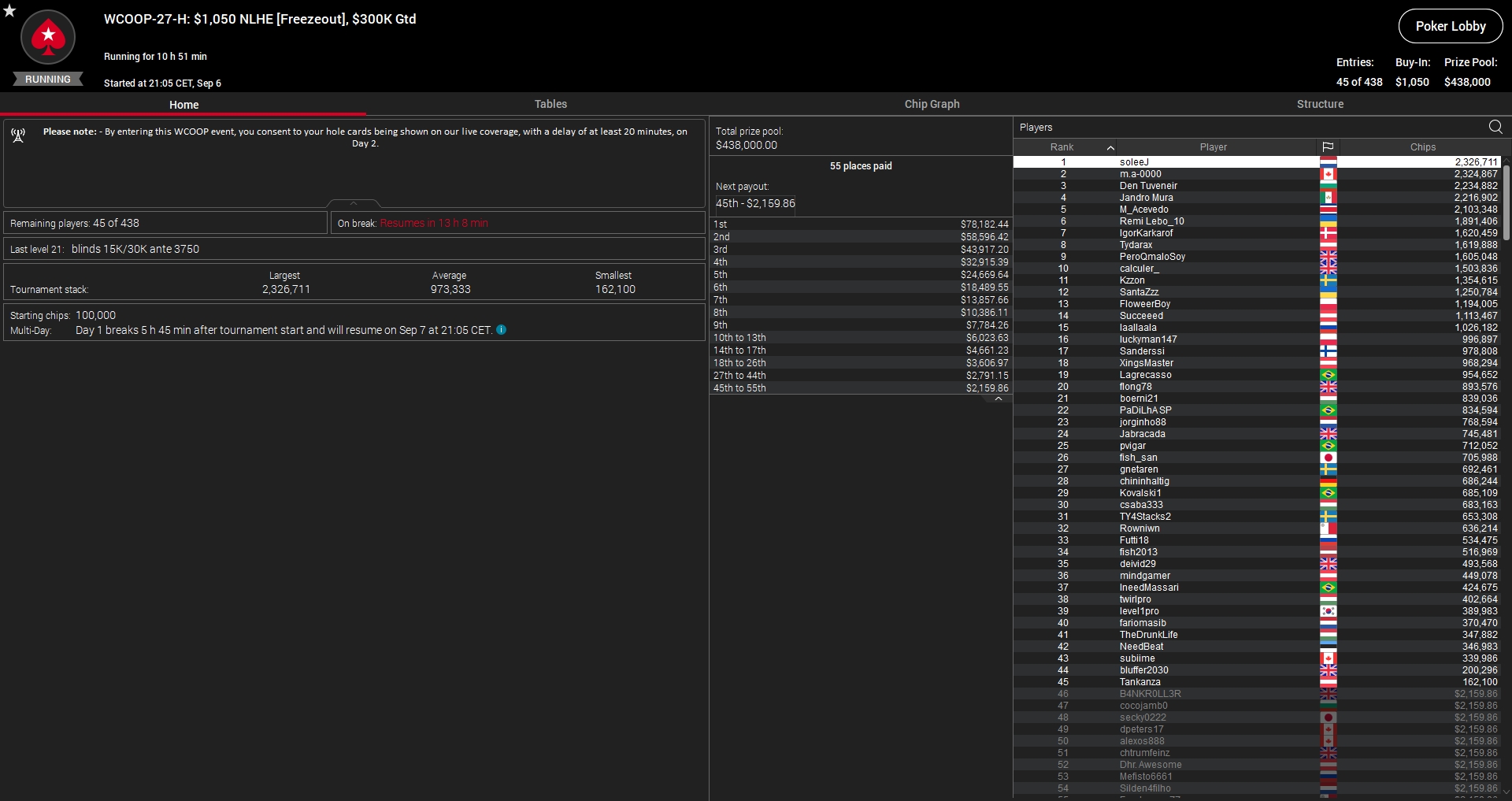Click the blinds 15K/30K level text
Viewport: 1512px width, 801px height.
(x=135, y=249)
